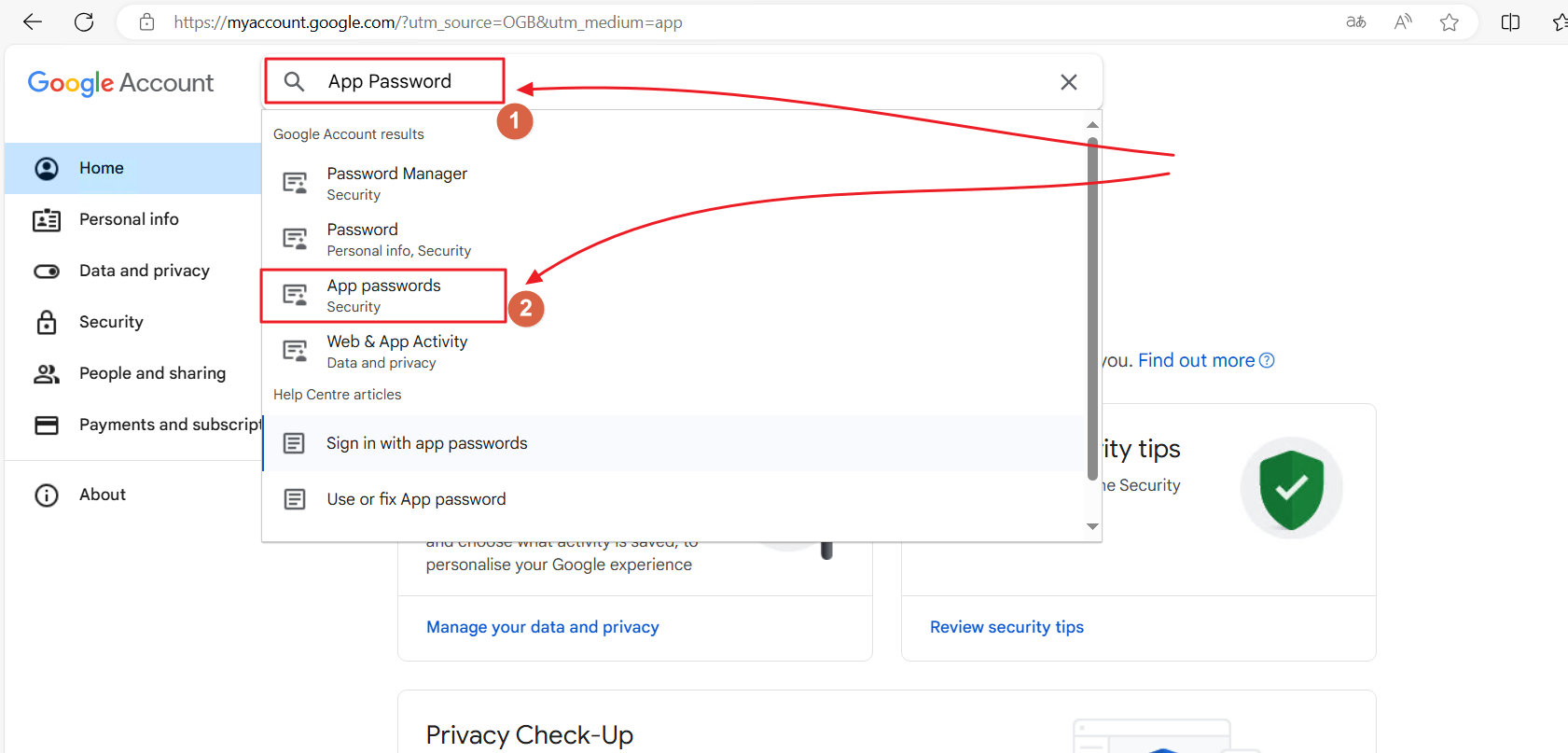Open the read aloud icon
Viewport: 1568px width, 753px height.
1403,22
